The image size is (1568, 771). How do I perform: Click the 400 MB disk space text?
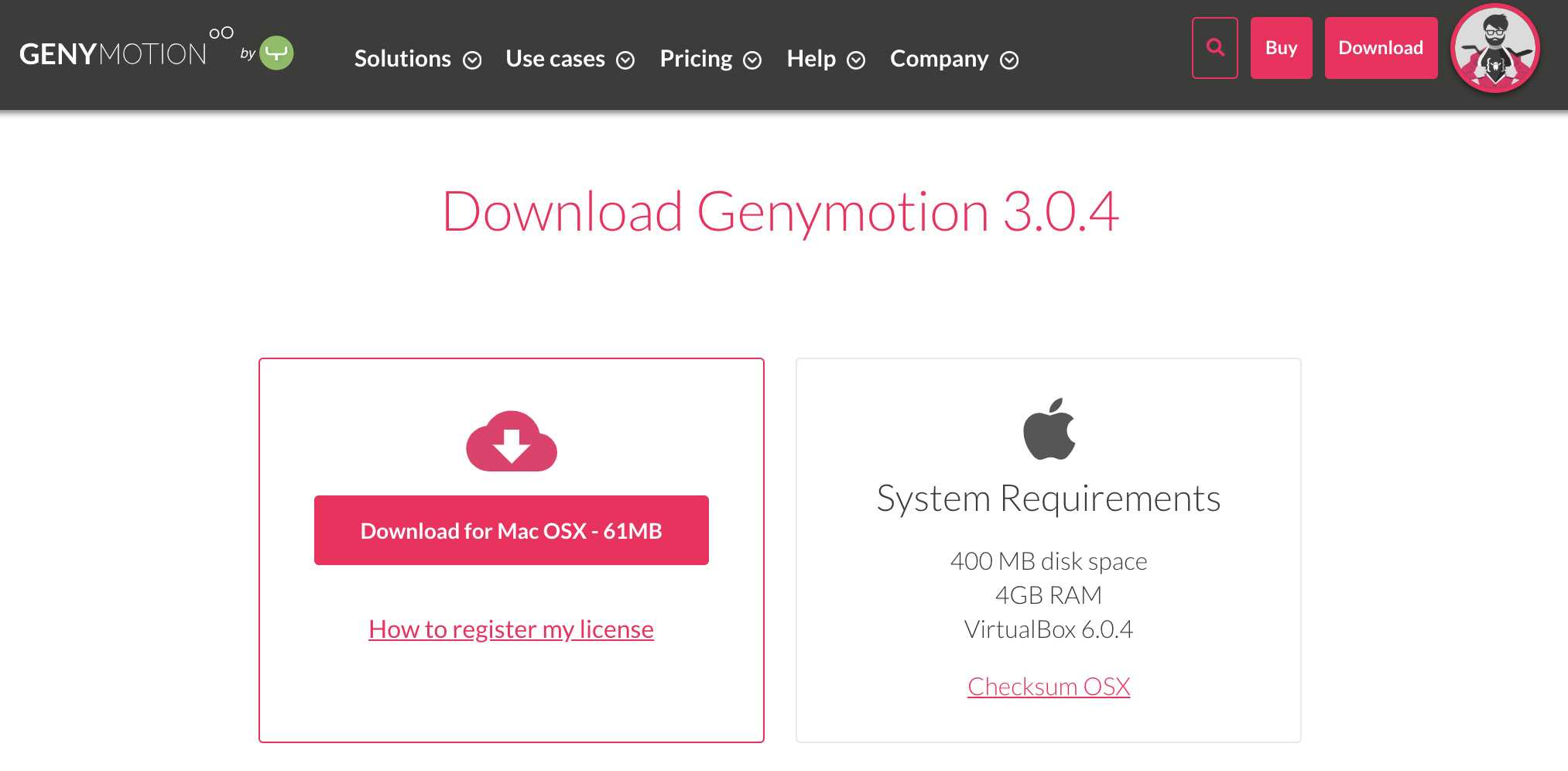tap(1049, 561)
